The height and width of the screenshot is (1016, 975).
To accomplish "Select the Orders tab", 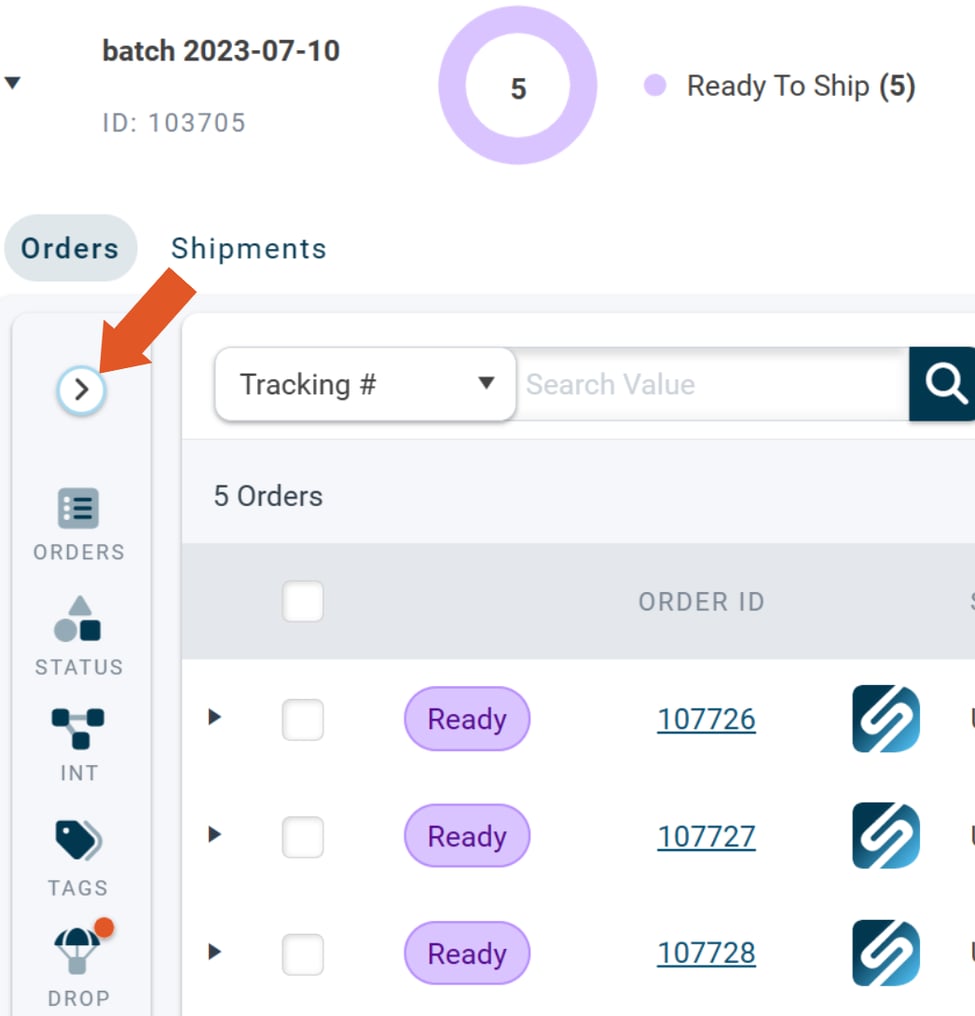I will [x=70, y=248].
